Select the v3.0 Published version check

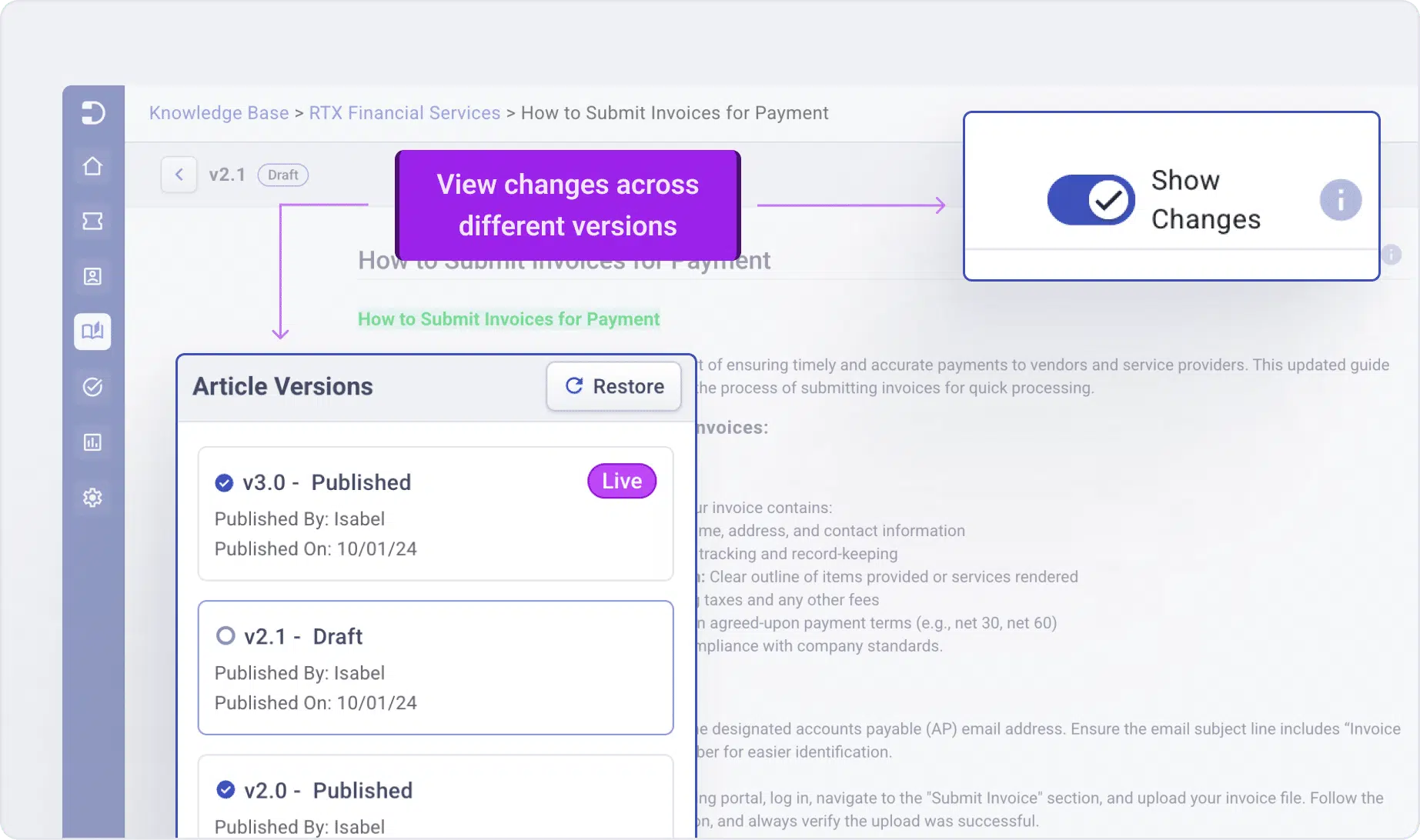click(224, 482)
